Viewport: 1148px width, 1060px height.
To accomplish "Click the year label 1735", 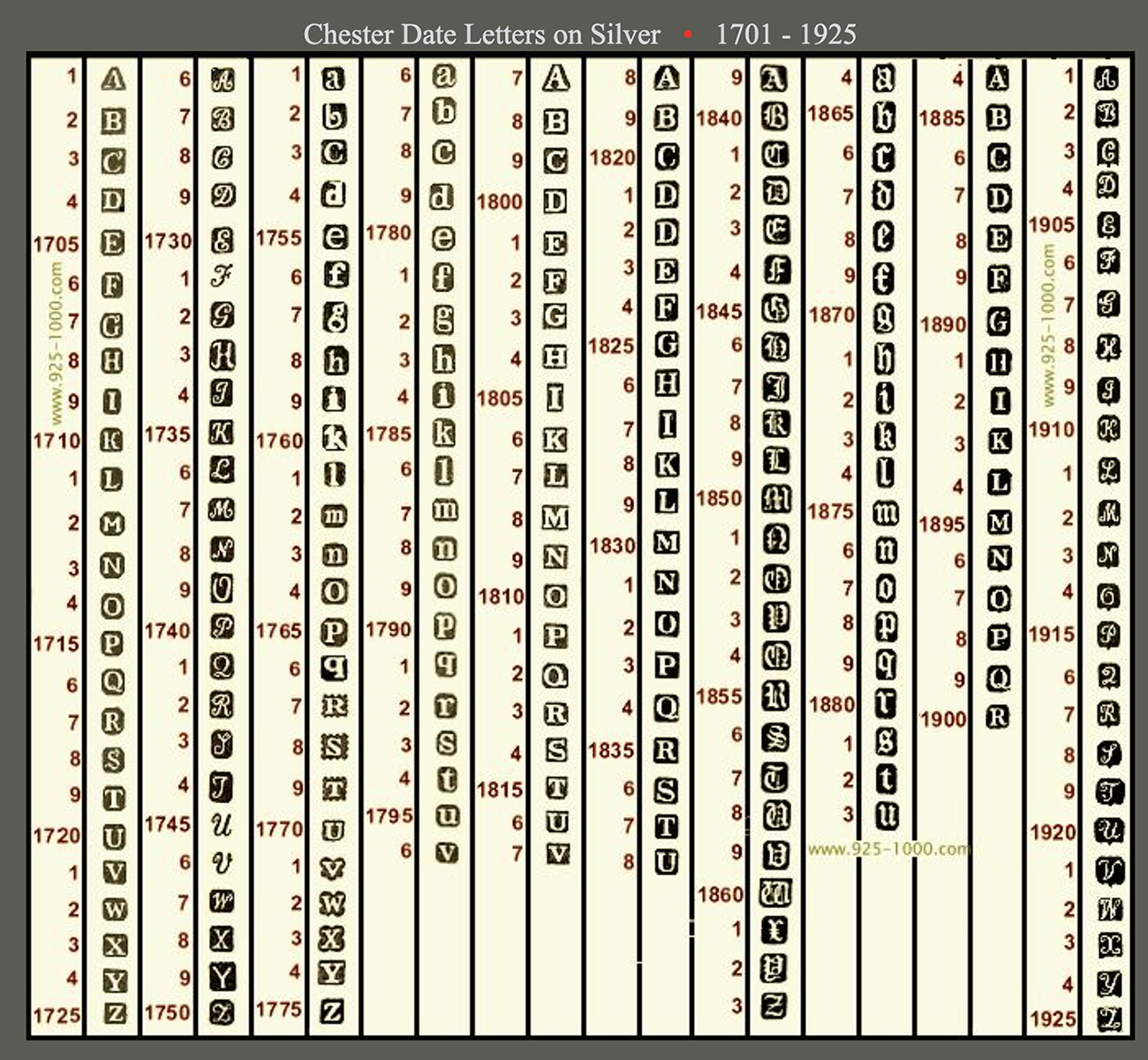I will click(167, 435).
